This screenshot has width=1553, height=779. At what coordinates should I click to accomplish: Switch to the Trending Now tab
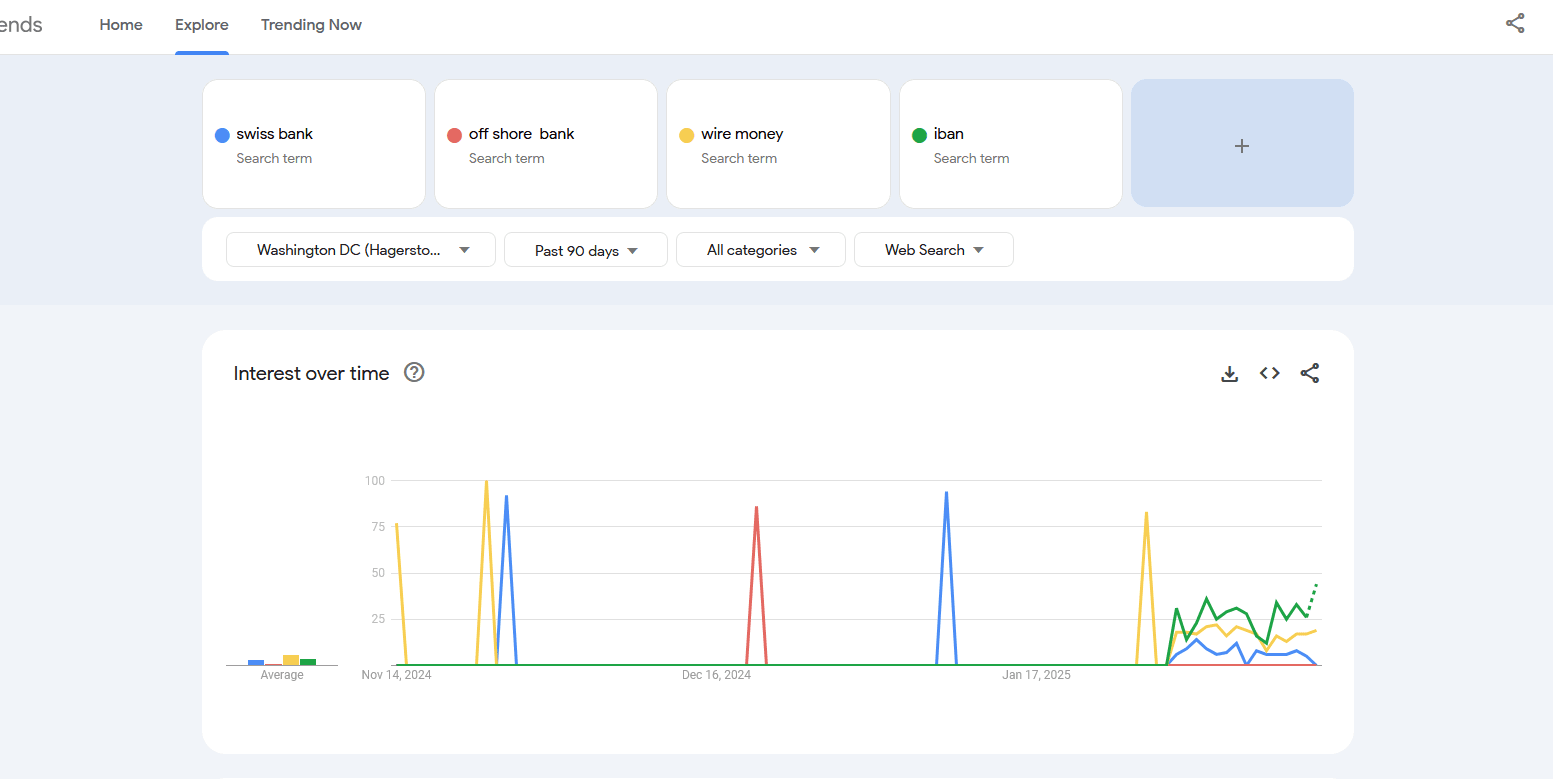(311, 25)
